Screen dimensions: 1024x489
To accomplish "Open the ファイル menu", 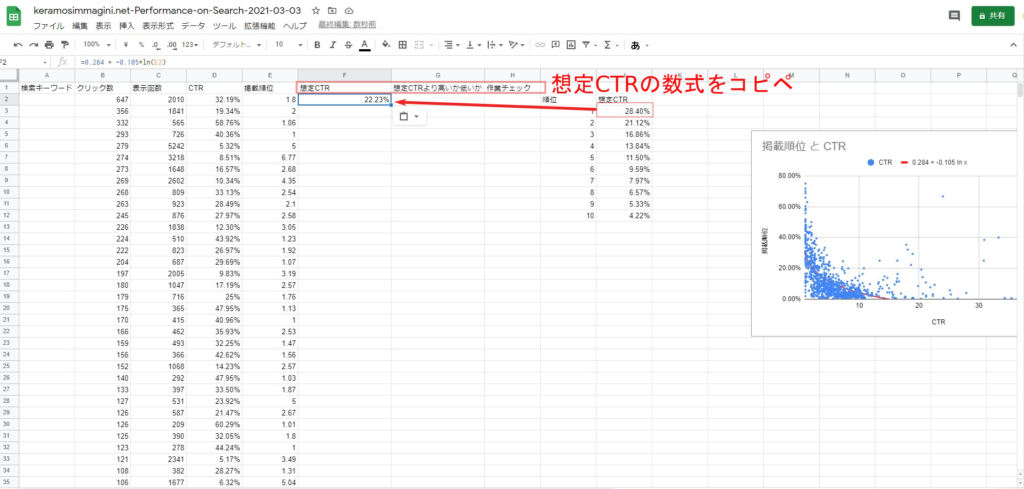I will coord(48,26).
